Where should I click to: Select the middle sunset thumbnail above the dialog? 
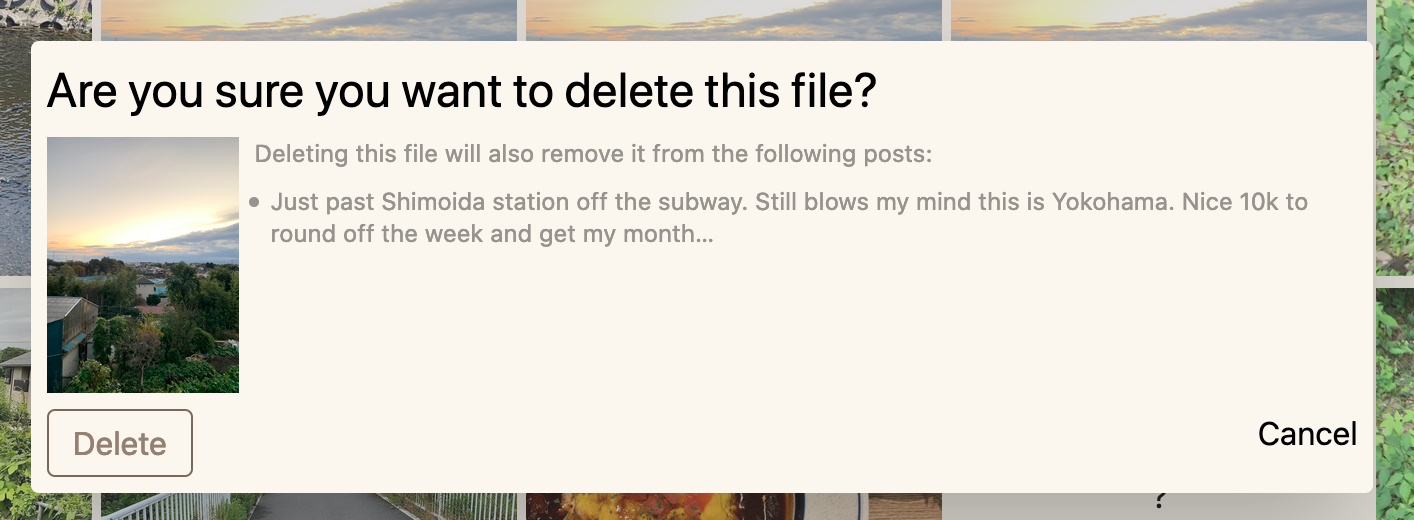click(x=733, y=20)
